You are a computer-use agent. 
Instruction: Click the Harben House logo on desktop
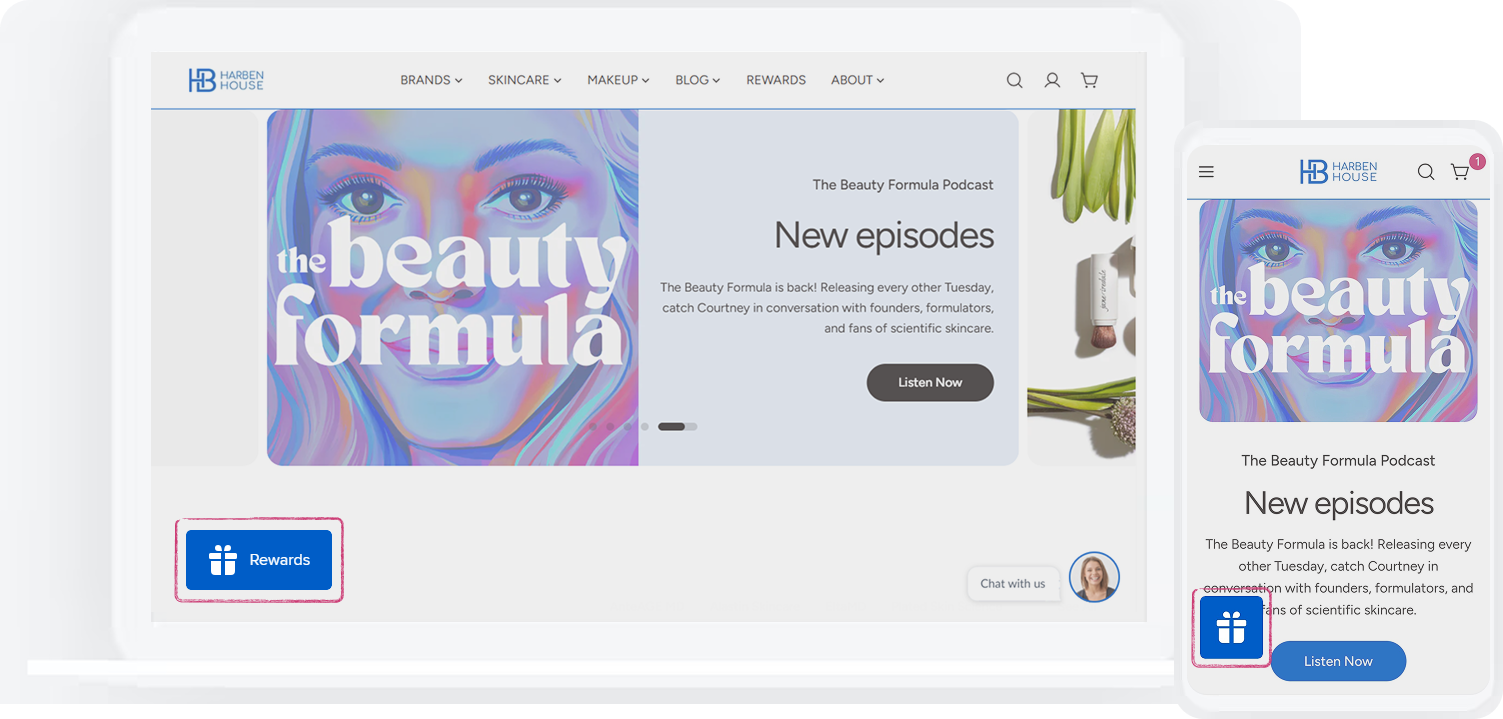click(x=226, y=80)
